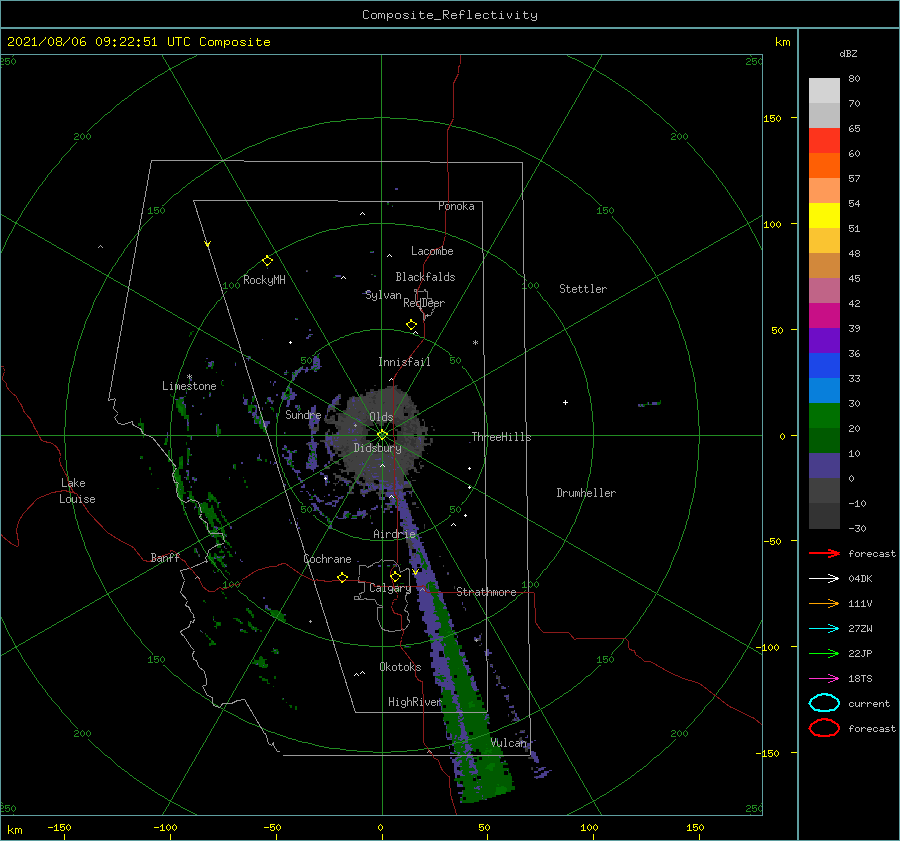Select the magenta 42 dBZ color swatch
The height and width of the screenshot is (841, 900).
(824, 315)
